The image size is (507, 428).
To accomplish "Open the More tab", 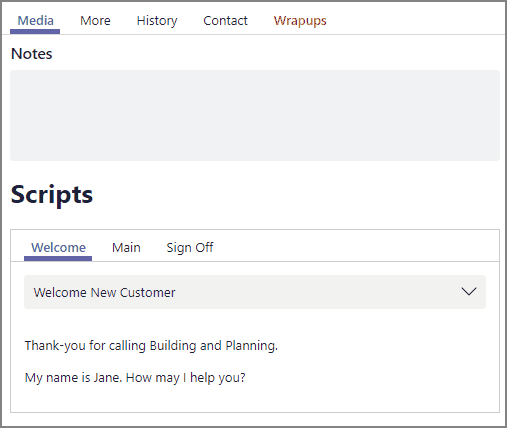I will click(x=95, y=21).
